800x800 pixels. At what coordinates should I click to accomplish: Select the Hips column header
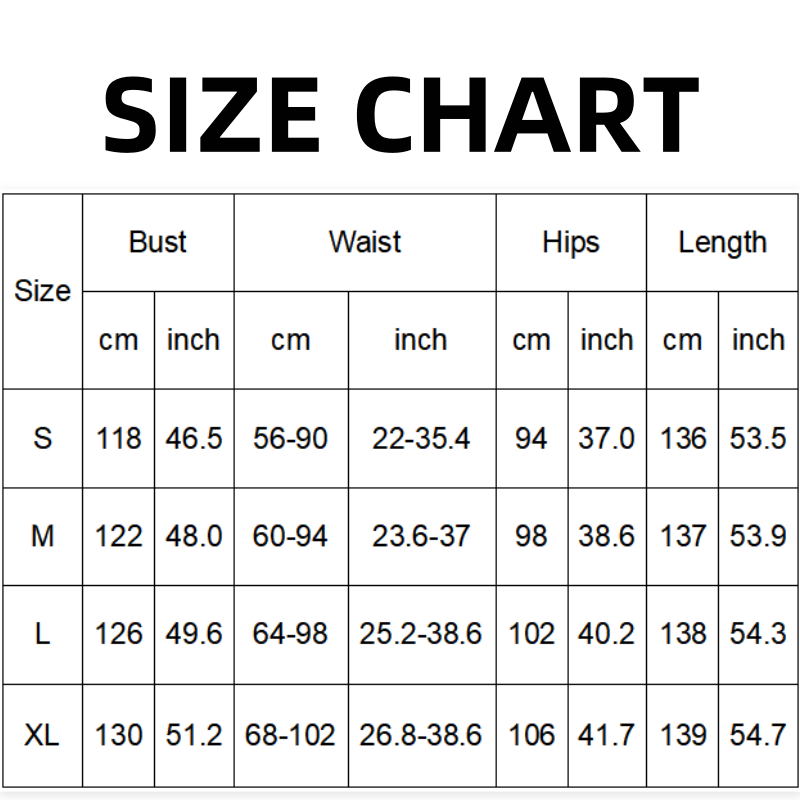coord(571,242)
